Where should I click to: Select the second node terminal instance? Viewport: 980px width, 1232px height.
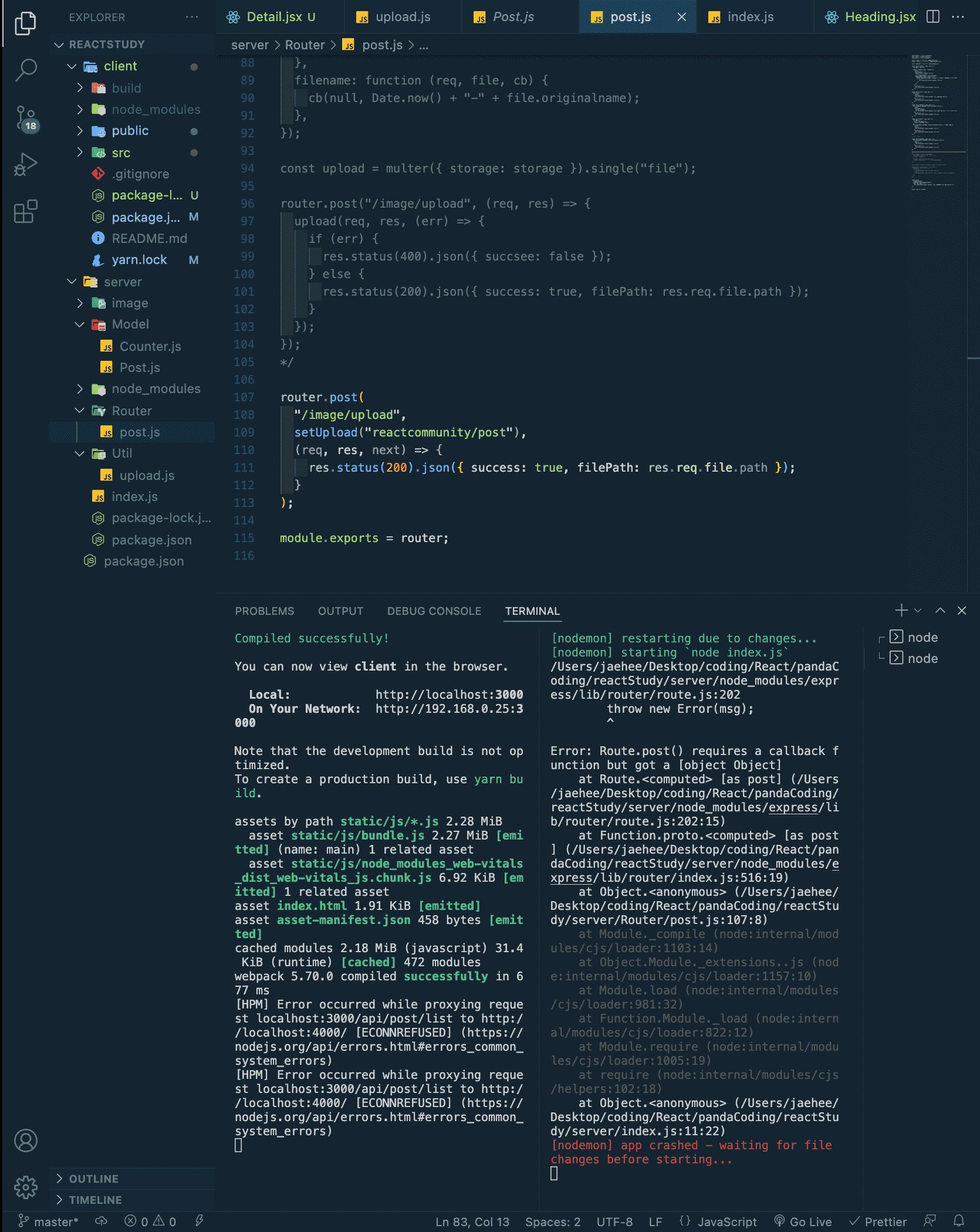[914, 658]
